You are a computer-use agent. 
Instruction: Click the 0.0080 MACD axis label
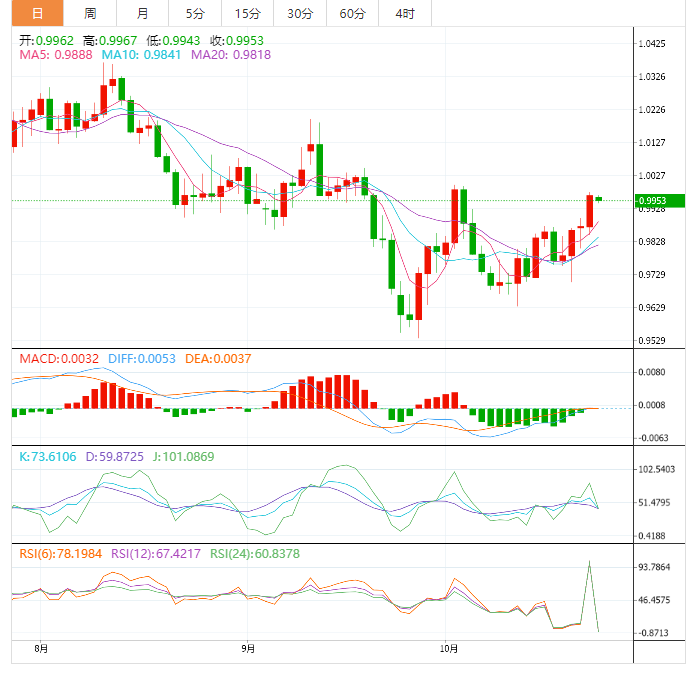[652, 372]
